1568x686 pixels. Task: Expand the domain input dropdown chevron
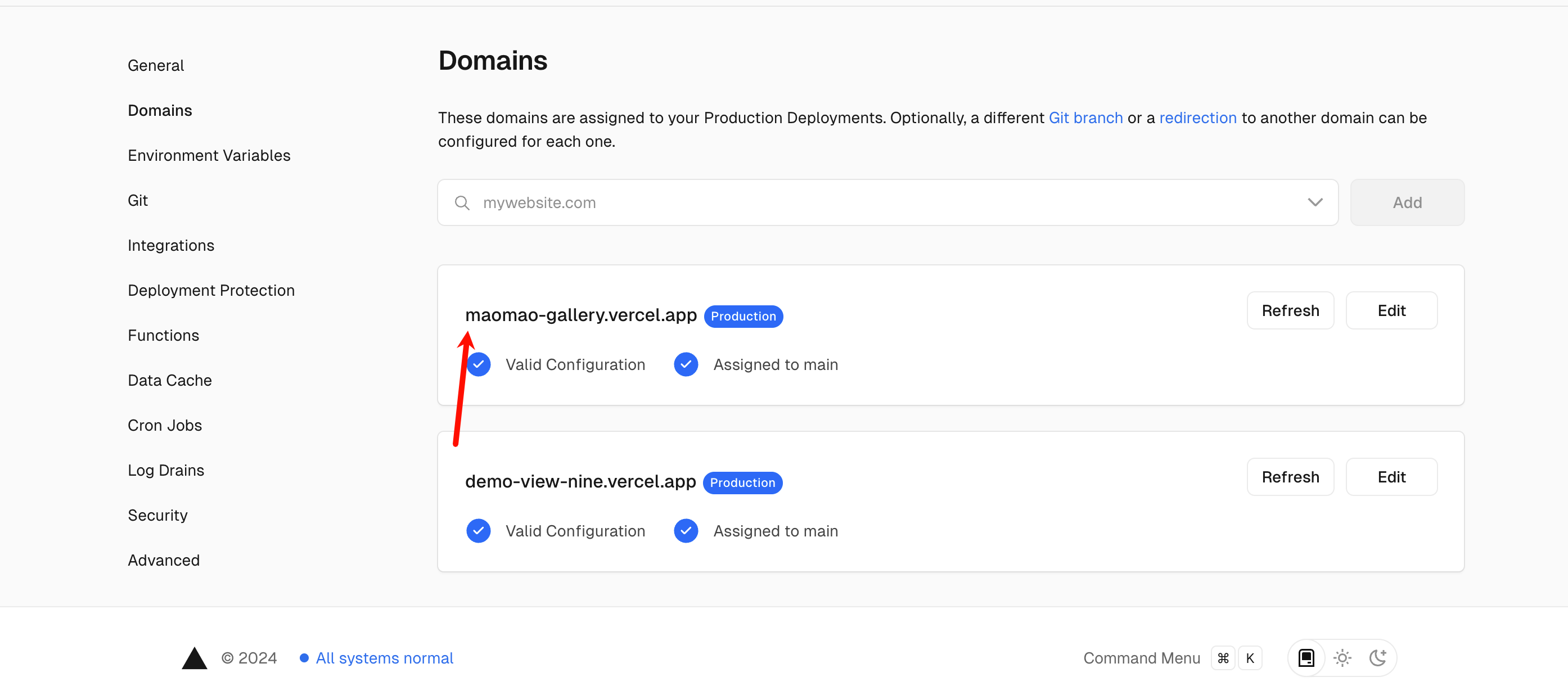[x=1315, y=202]
